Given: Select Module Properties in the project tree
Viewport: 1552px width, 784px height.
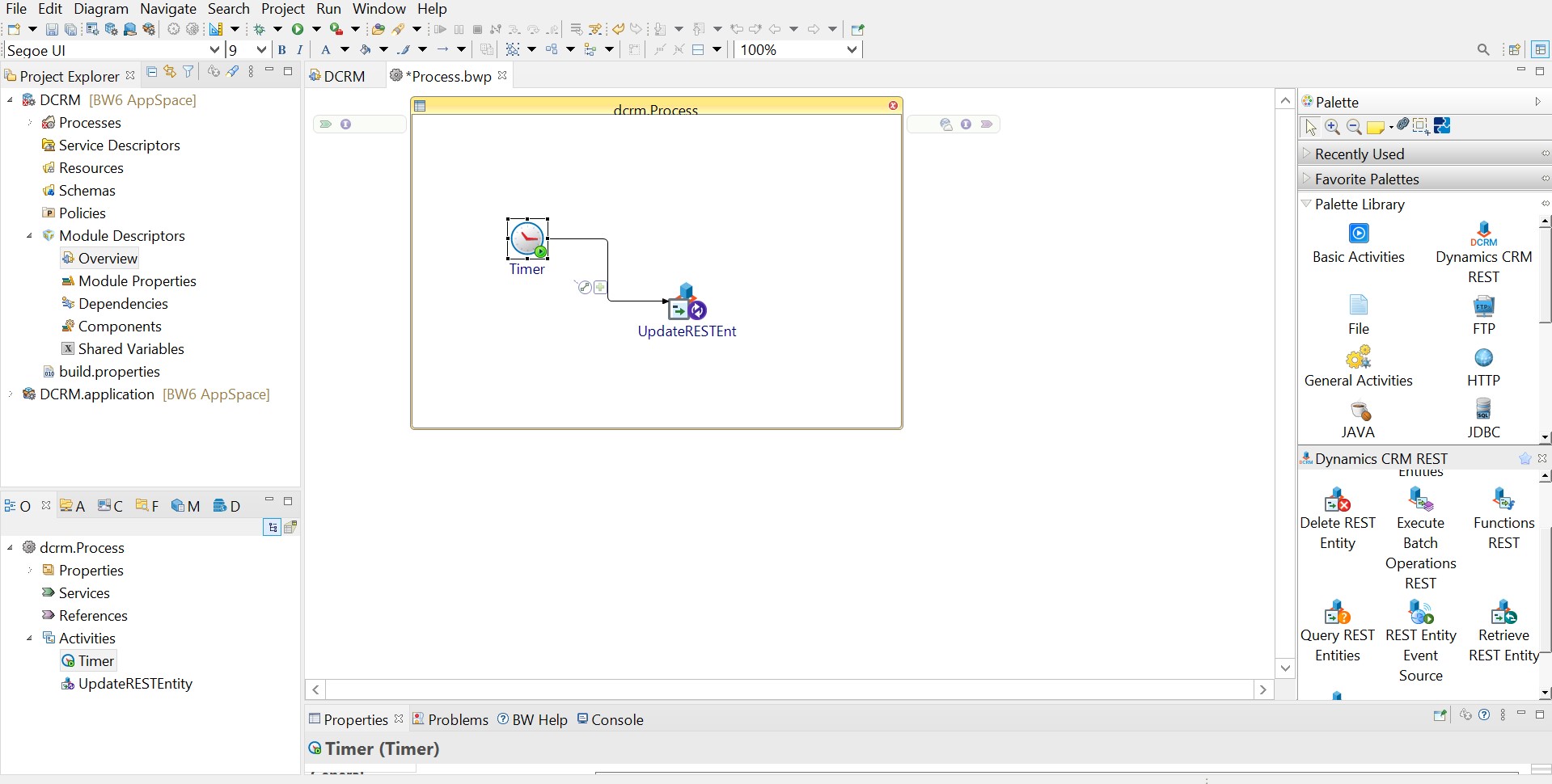Looking at the screenshot, I should coord(137,281).
